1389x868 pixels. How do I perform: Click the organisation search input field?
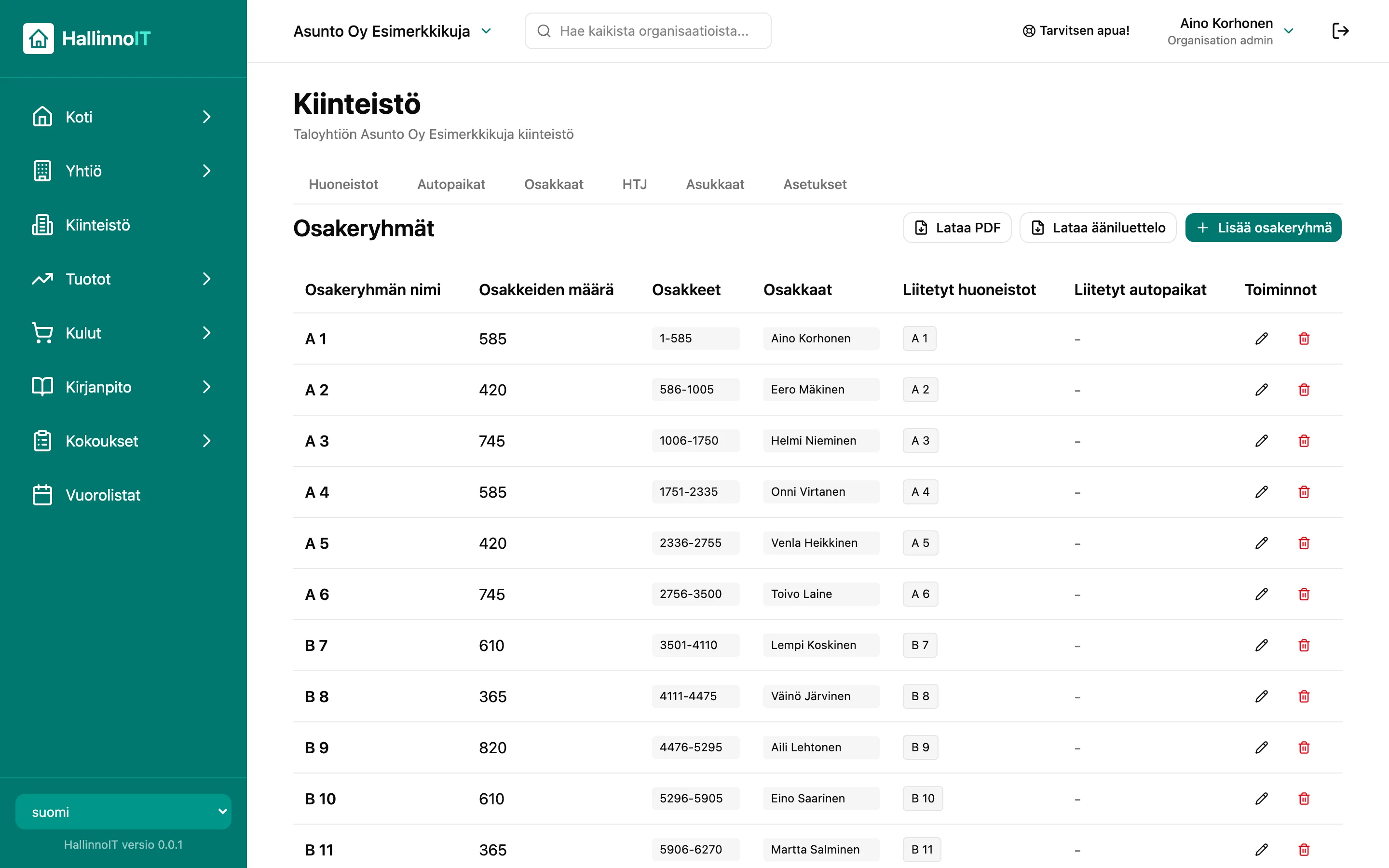click(648, 31)
